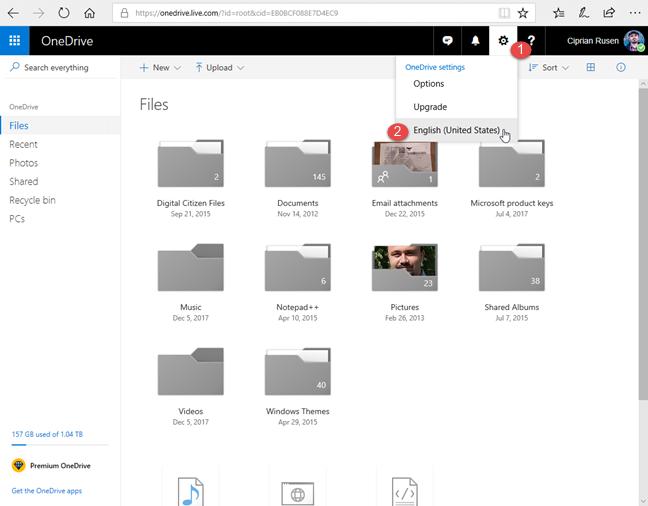Open the Favorites hub icon
Viewport: 648px width, 506px height.
tap(558, 13)
